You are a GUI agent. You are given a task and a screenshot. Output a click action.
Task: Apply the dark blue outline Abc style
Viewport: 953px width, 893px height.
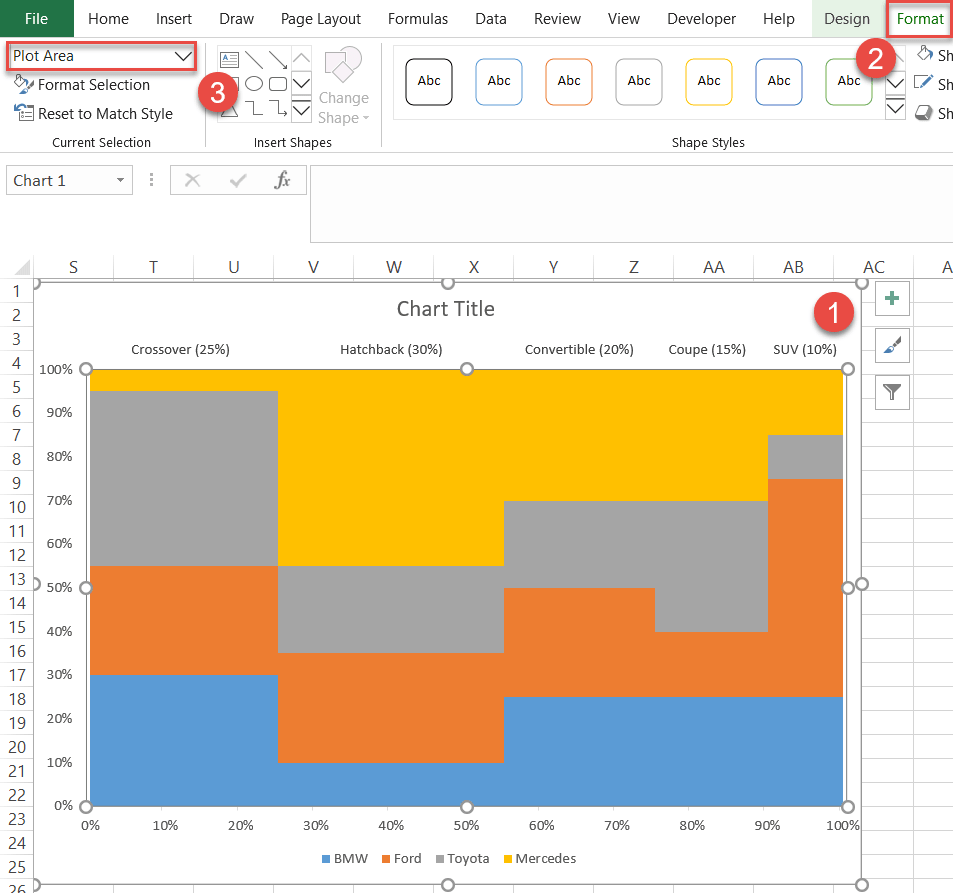779,81
